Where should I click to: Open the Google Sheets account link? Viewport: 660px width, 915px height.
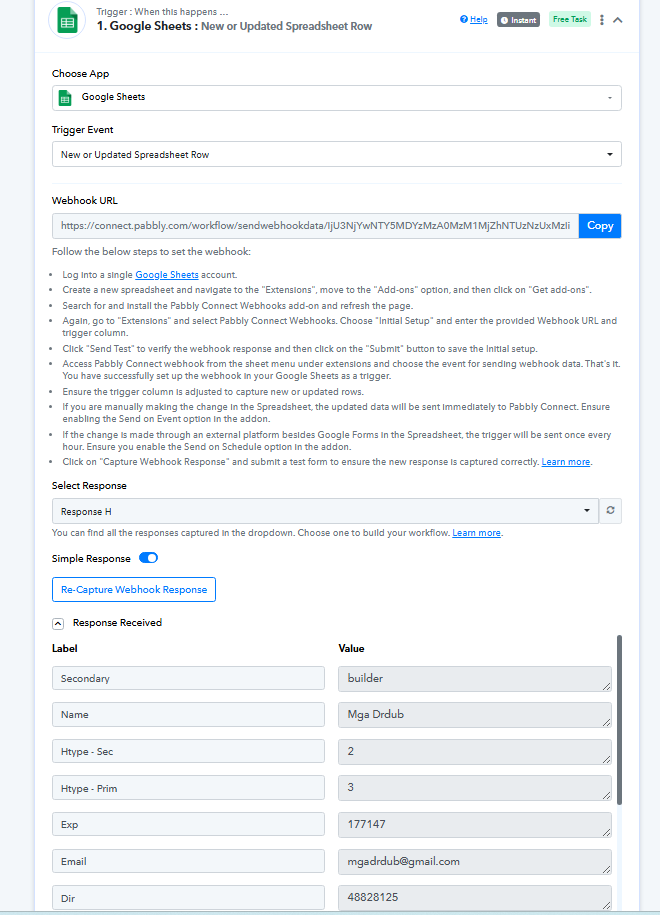[167, 274]
